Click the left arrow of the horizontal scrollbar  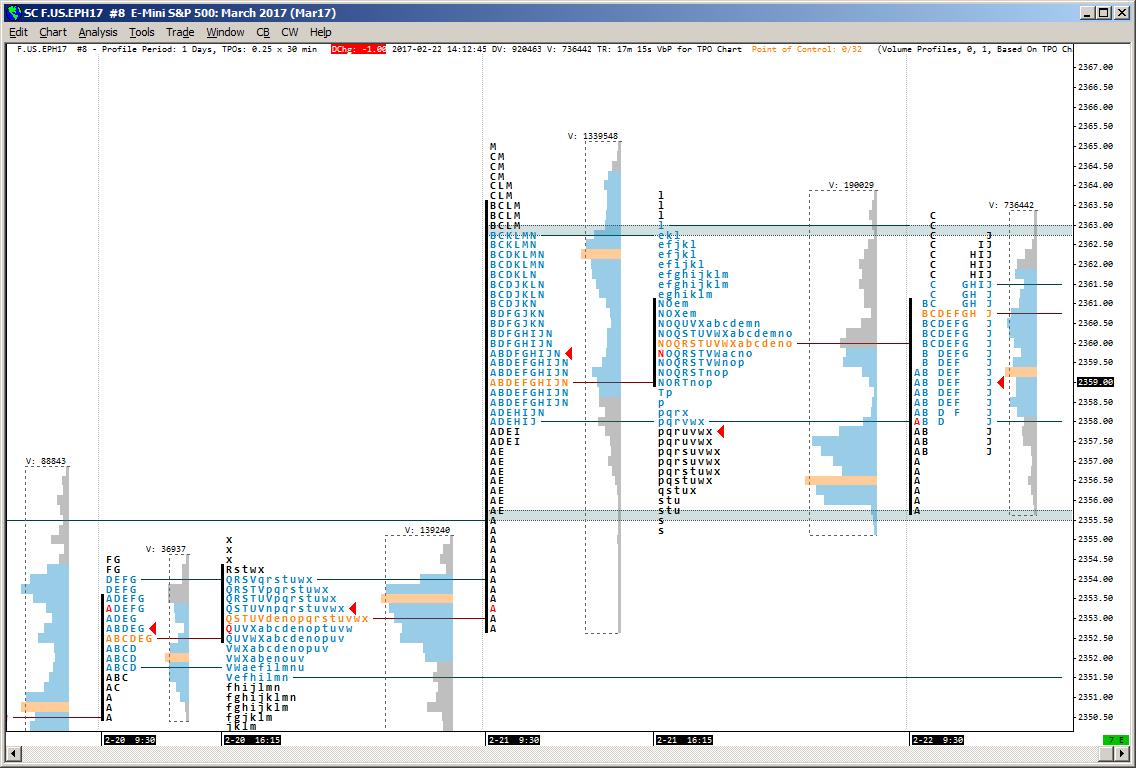click(x=12, y=754)
